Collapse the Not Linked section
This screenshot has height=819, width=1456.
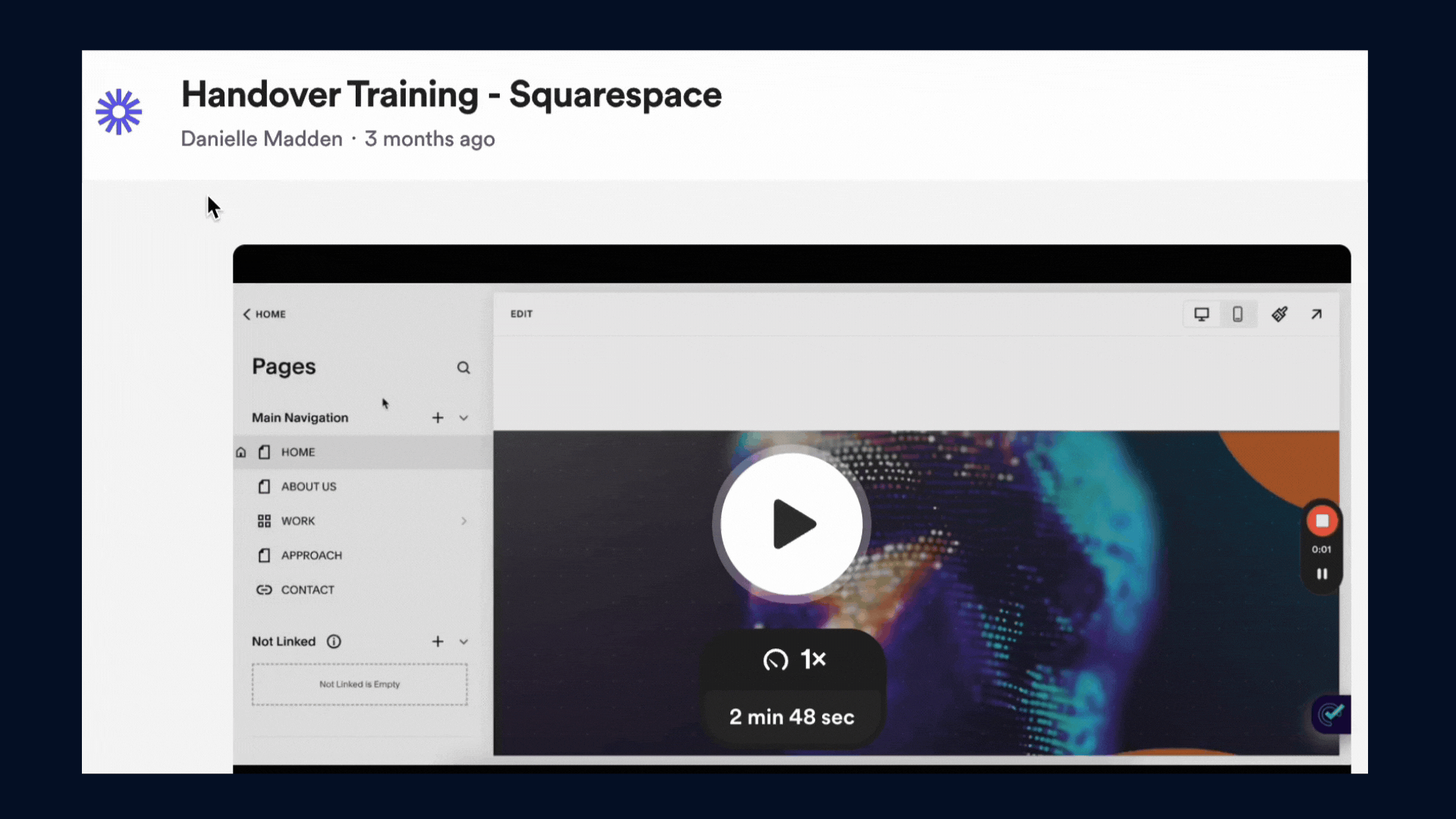[x=463, y=642]
